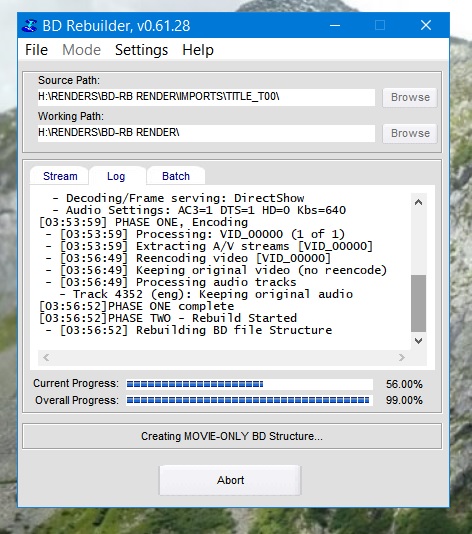Image resolution: width=472 pixels, height=534 pixels.
Task: Click the log scroll down arrow
Action: click(x=419, y=341)
